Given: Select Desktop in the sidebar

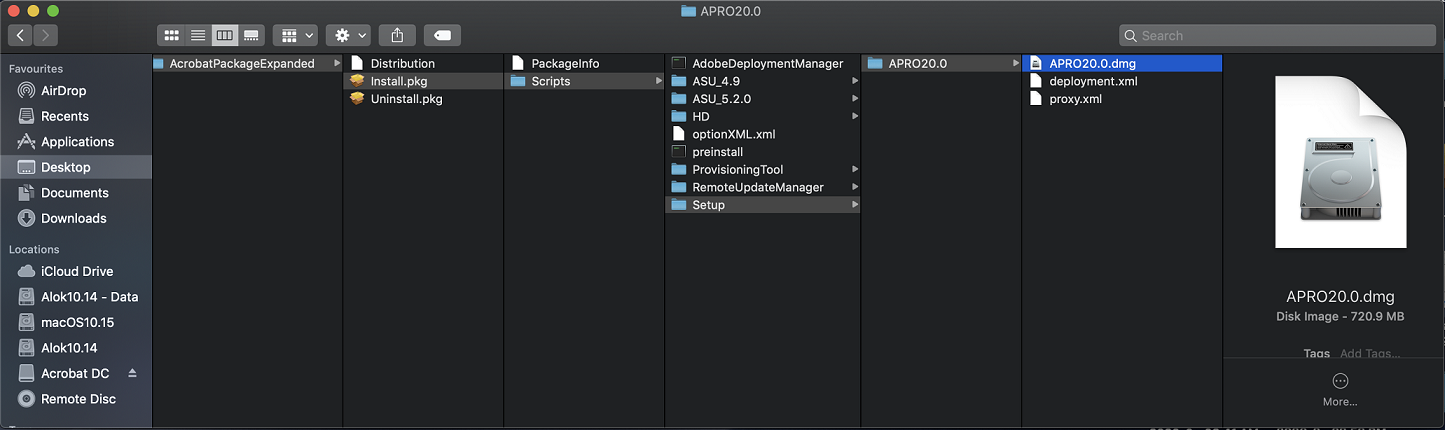Looking at the screenshot, I should 76,167.
